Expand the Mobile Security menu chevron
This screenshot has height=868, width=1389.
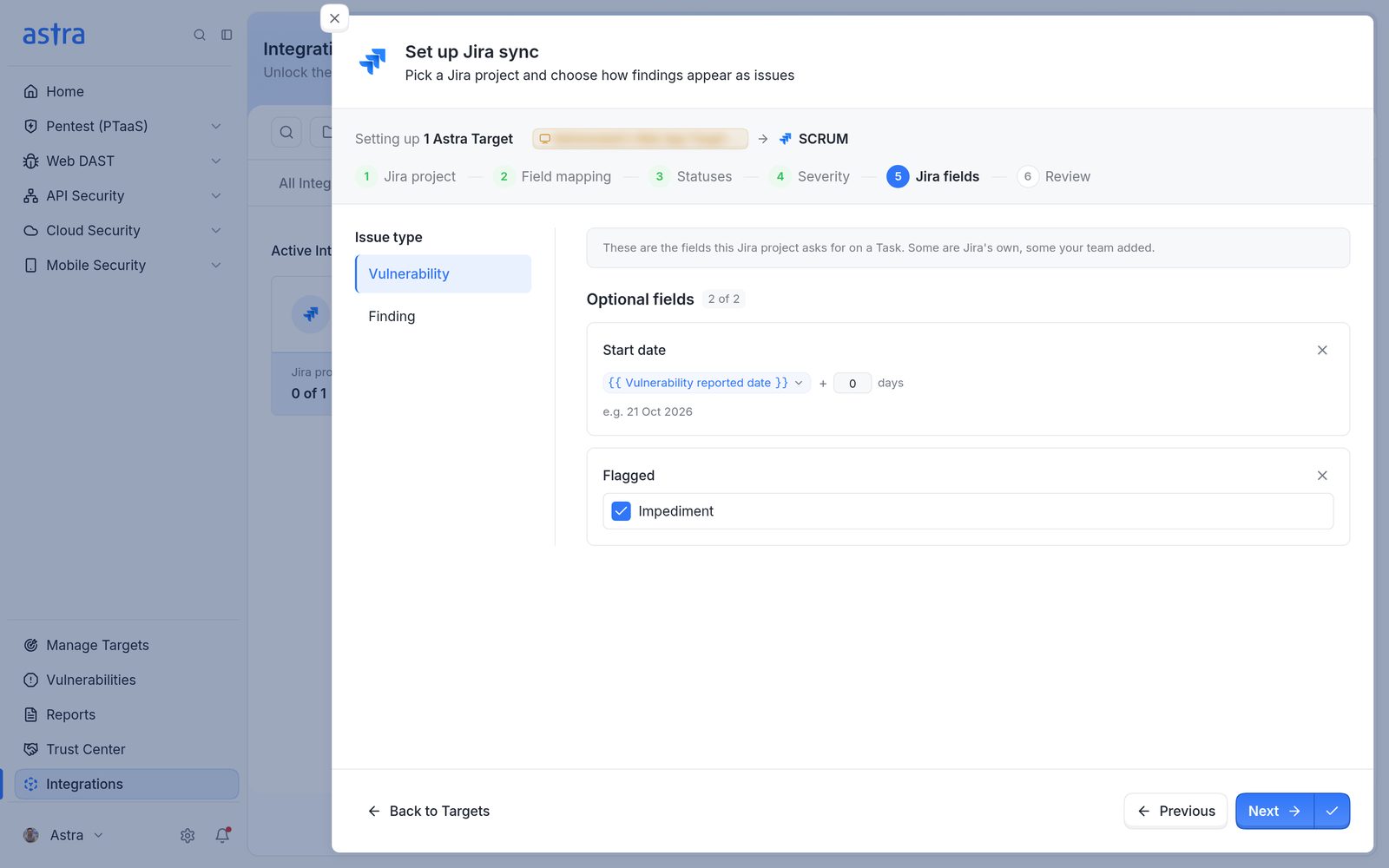pyautogui.click(x=216, y=265)
